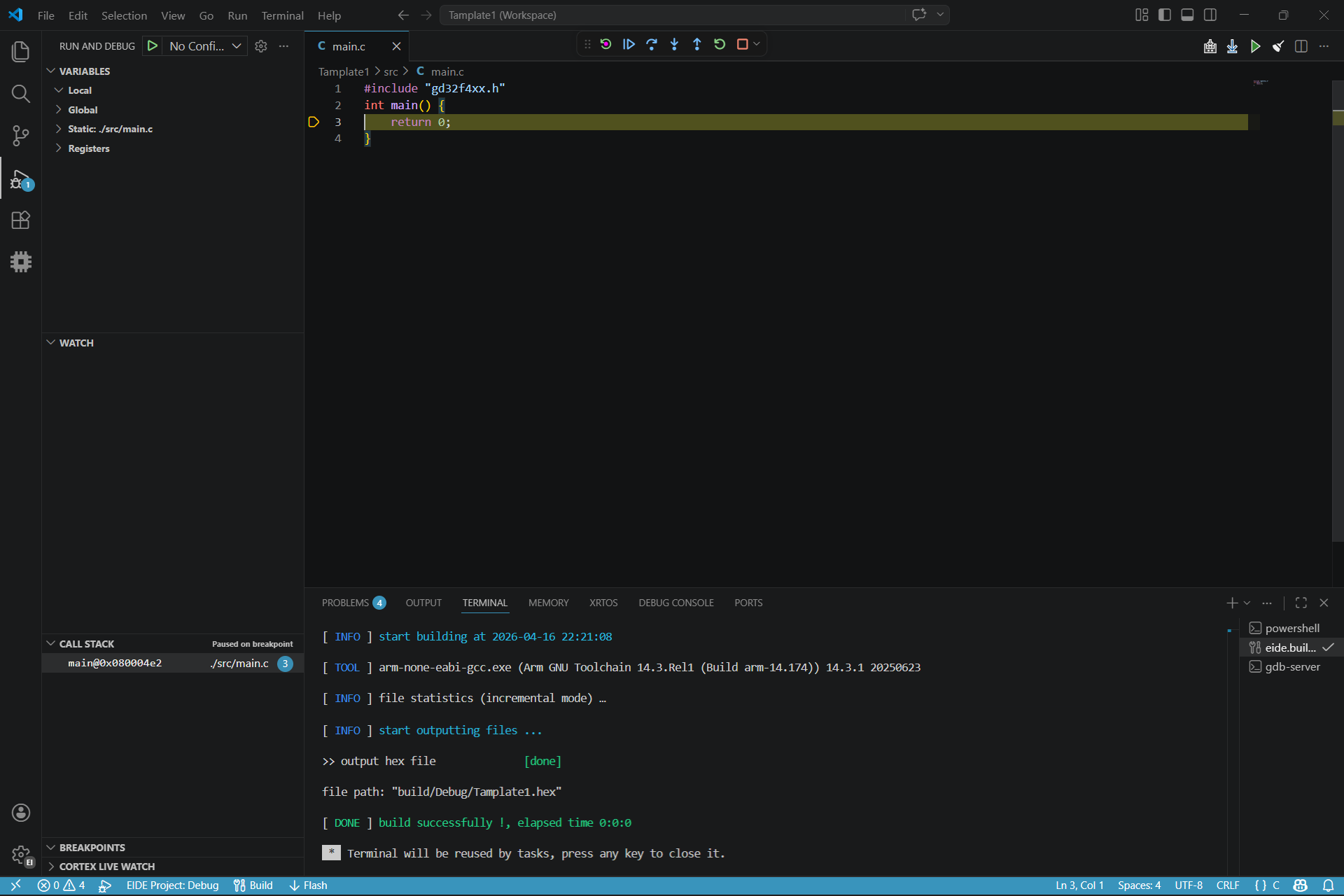Viewport: 1344px width, 896px height.
Task: Open the Explorer view in activity bar
Action: click(21, 51)
